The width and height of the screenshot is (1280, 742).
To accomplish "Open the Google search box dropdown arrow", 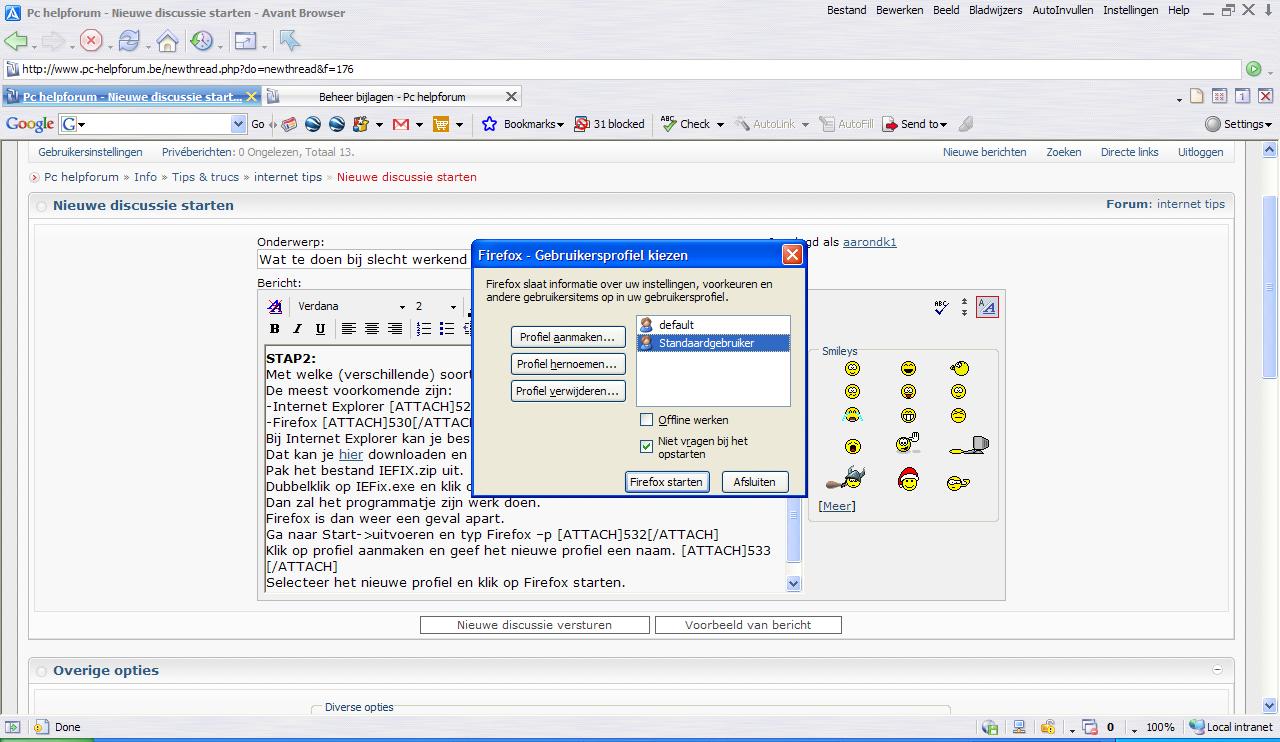I will [238, 124].
